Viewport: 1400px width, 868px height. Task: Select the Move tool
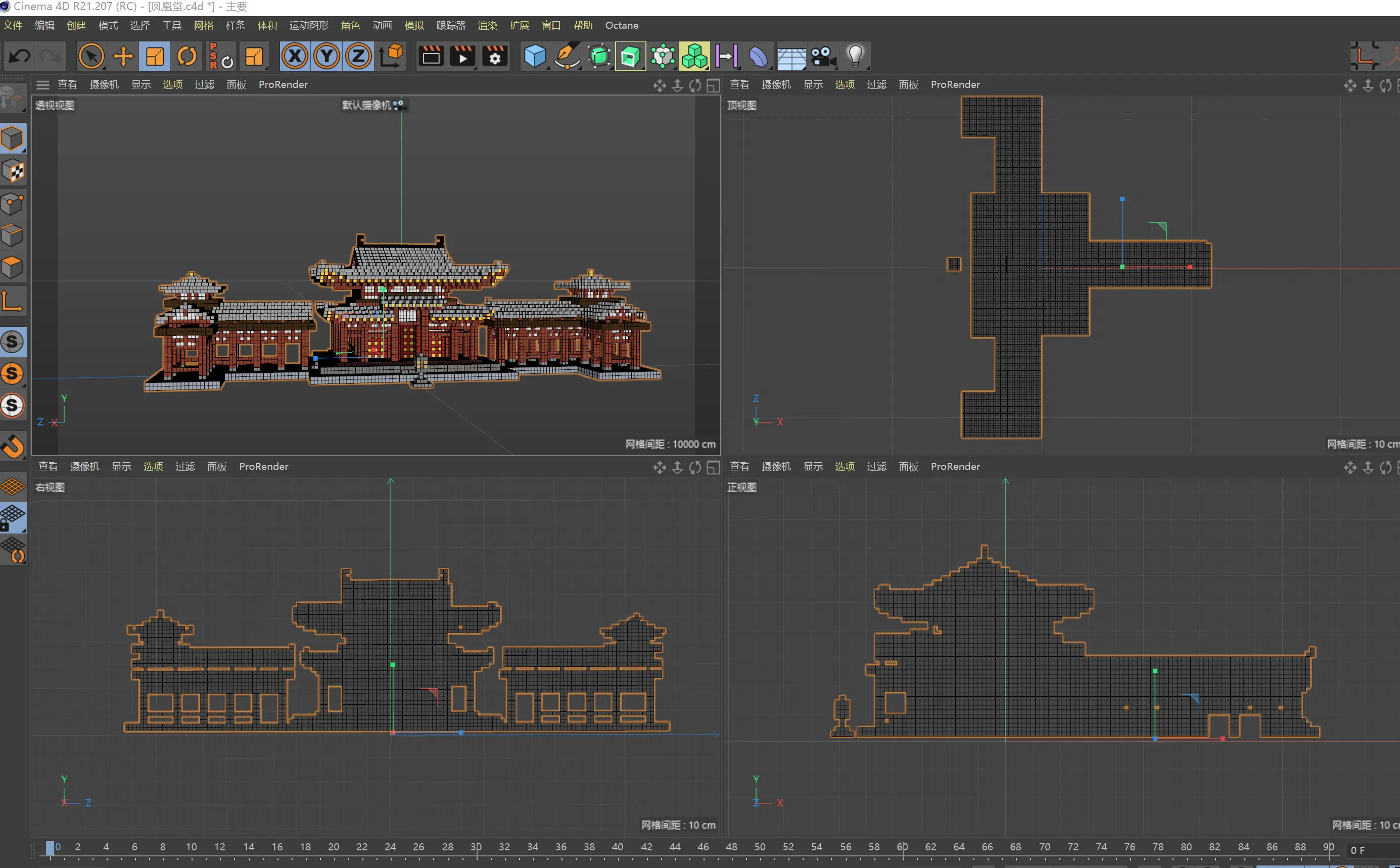click(123, 56)
